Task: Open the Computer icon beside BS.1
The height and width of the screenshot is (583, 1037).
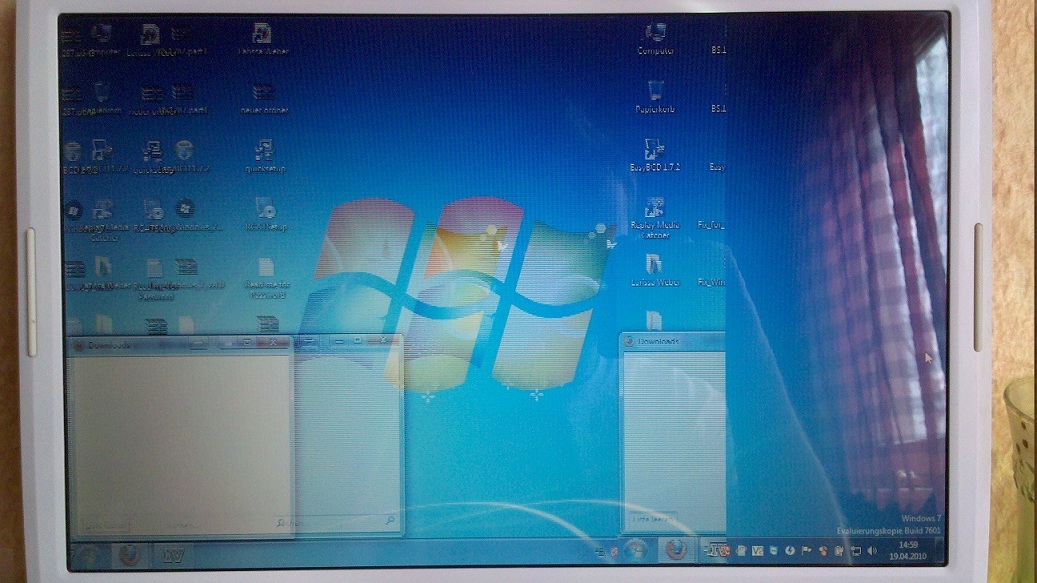Action: (x=655, y=39)
